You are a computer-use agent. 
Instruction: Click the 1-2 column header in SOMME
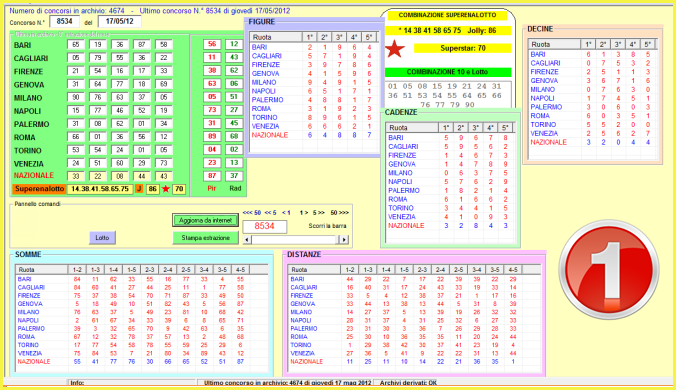pyautogui.click(x=77, y=270)
